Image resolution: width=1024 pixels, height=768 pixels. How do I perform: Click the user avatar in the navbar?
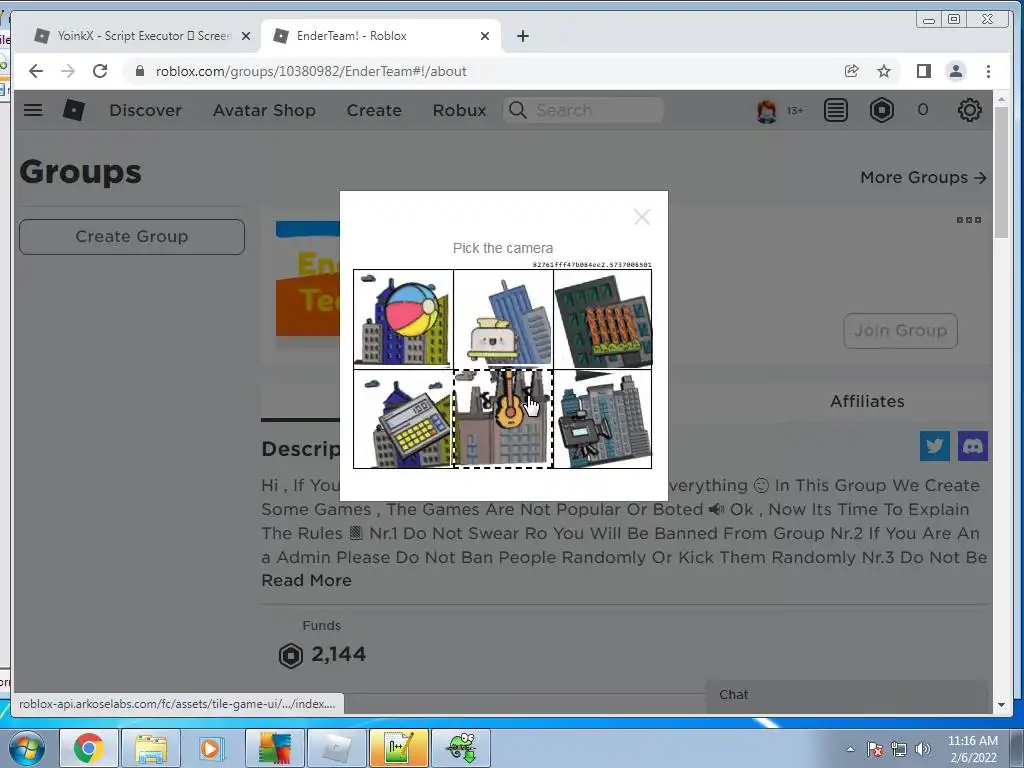click(x=767, y=110)
